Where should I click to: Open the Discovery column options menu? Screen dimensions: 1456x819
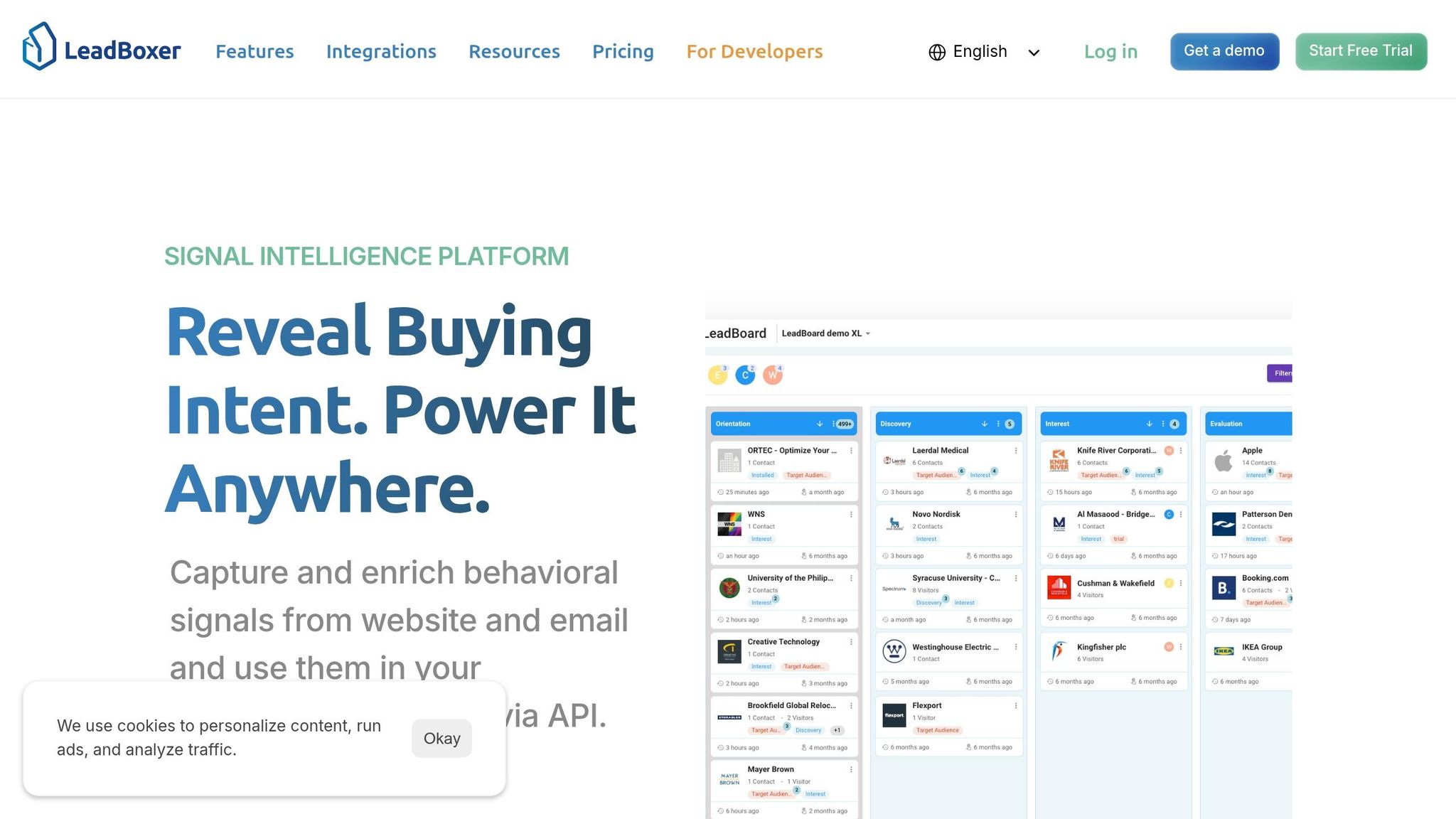tap(998, 424)
